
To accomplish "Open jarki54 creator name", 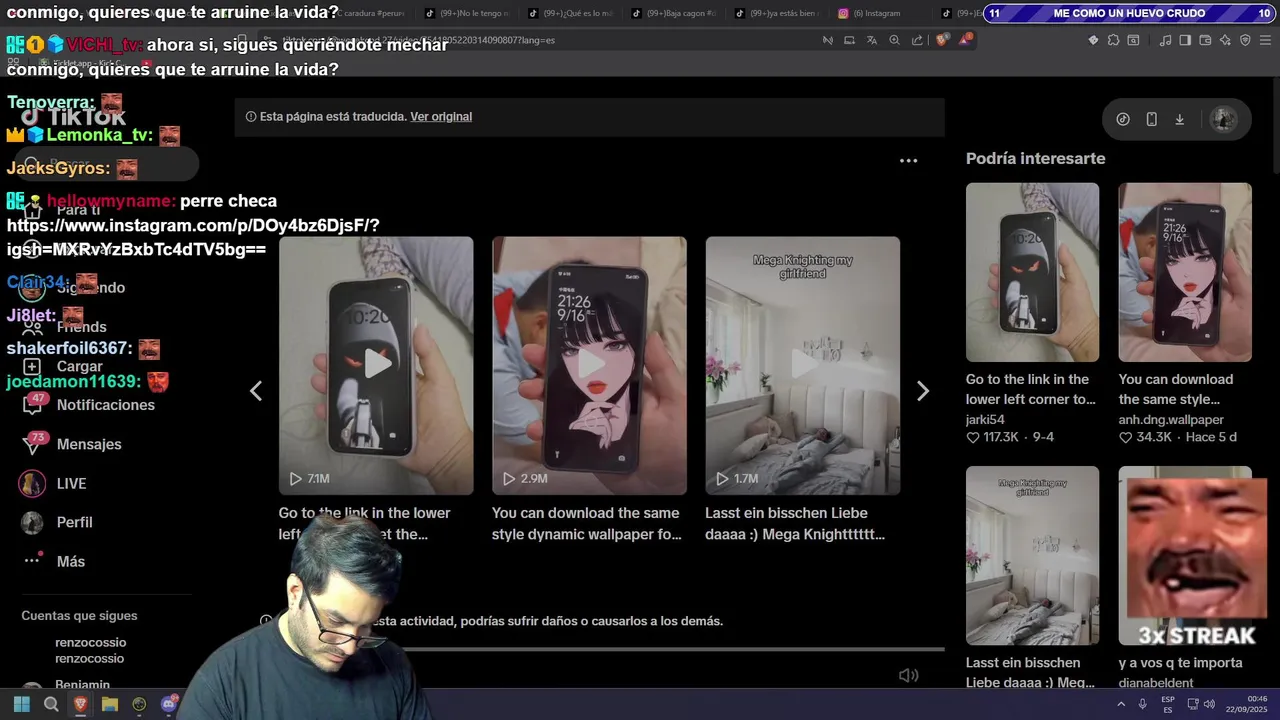I will tap(985, 420).
